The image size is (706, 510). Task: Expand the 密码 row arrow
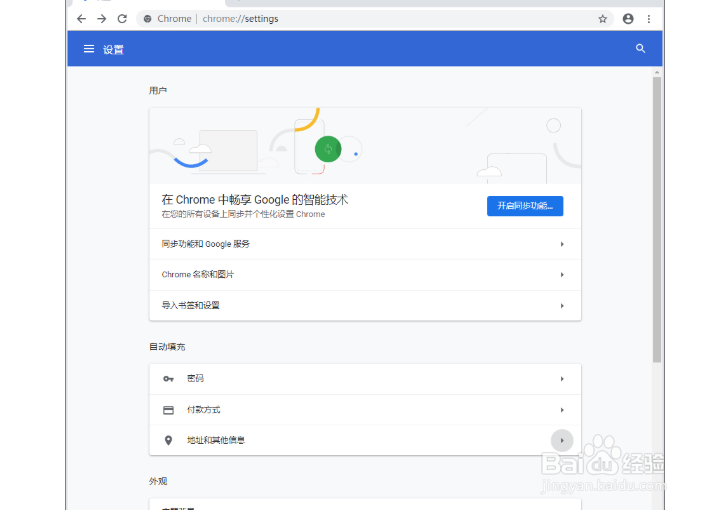(562, 379)
